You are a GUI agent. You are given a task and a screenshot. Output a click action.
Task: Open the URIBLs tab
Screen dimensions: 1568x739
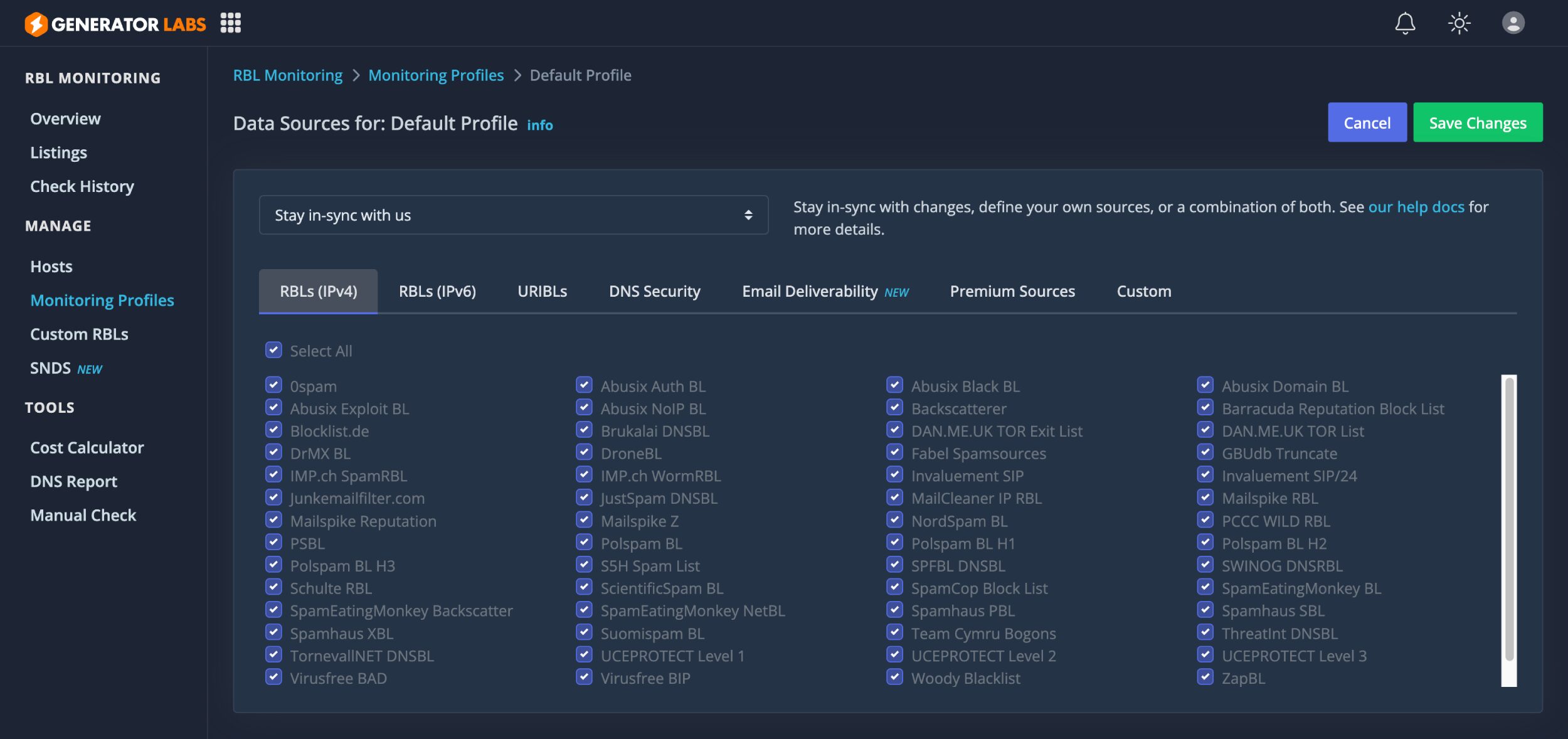pos(542,291)
